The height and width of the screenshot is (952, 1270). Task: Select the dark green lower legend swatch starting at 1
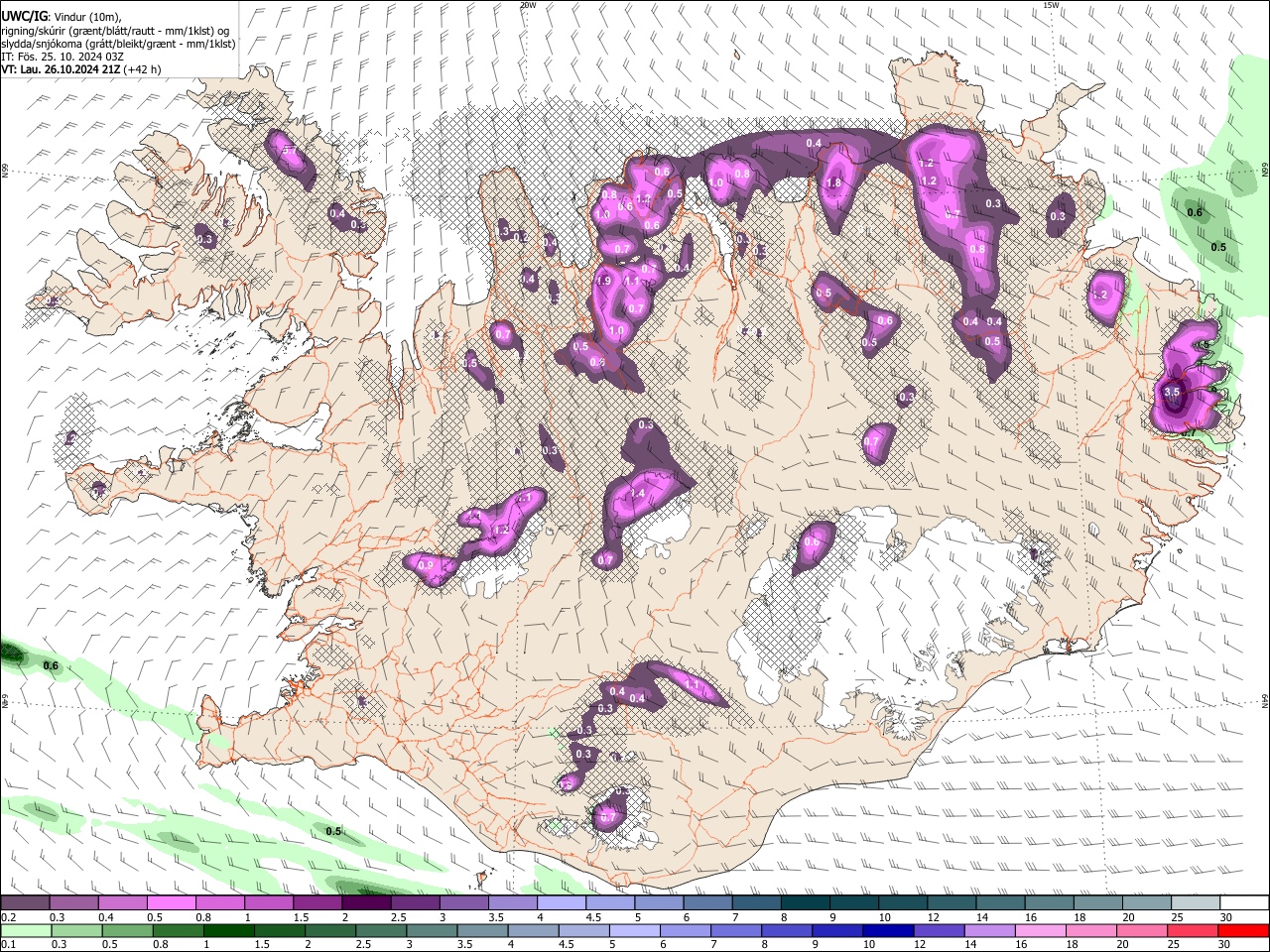[x=228, y=930]
